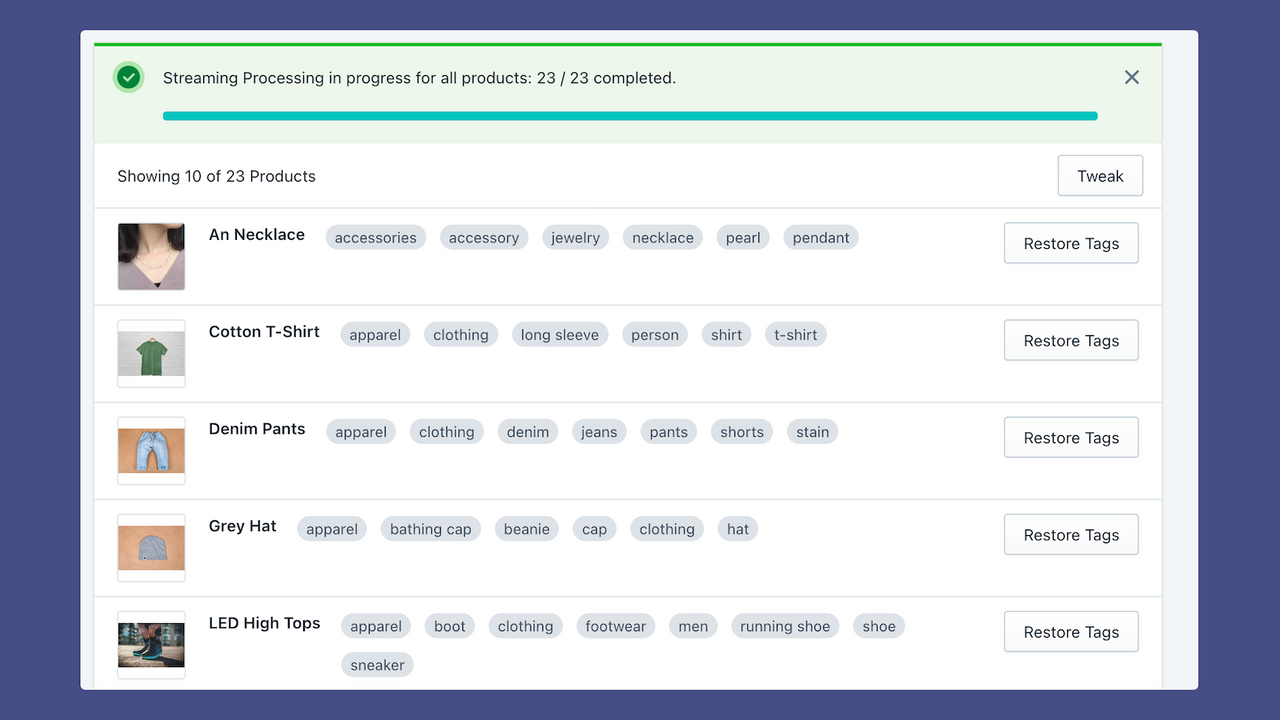Select the 'LED High Tops' product title
This screenshot has height=720, width=1280.
point(265,622)
